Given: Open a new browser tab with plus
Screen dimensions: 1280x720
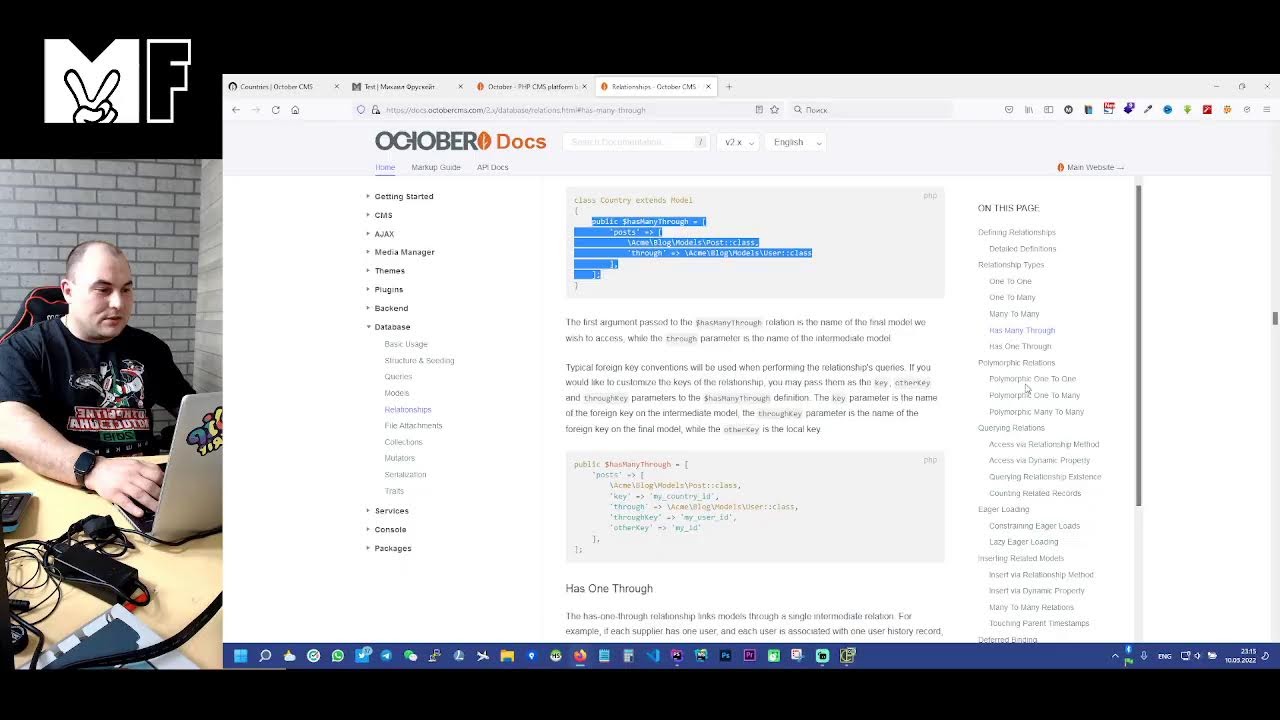Looking at the screenshot, I should (x=729, y=87).
